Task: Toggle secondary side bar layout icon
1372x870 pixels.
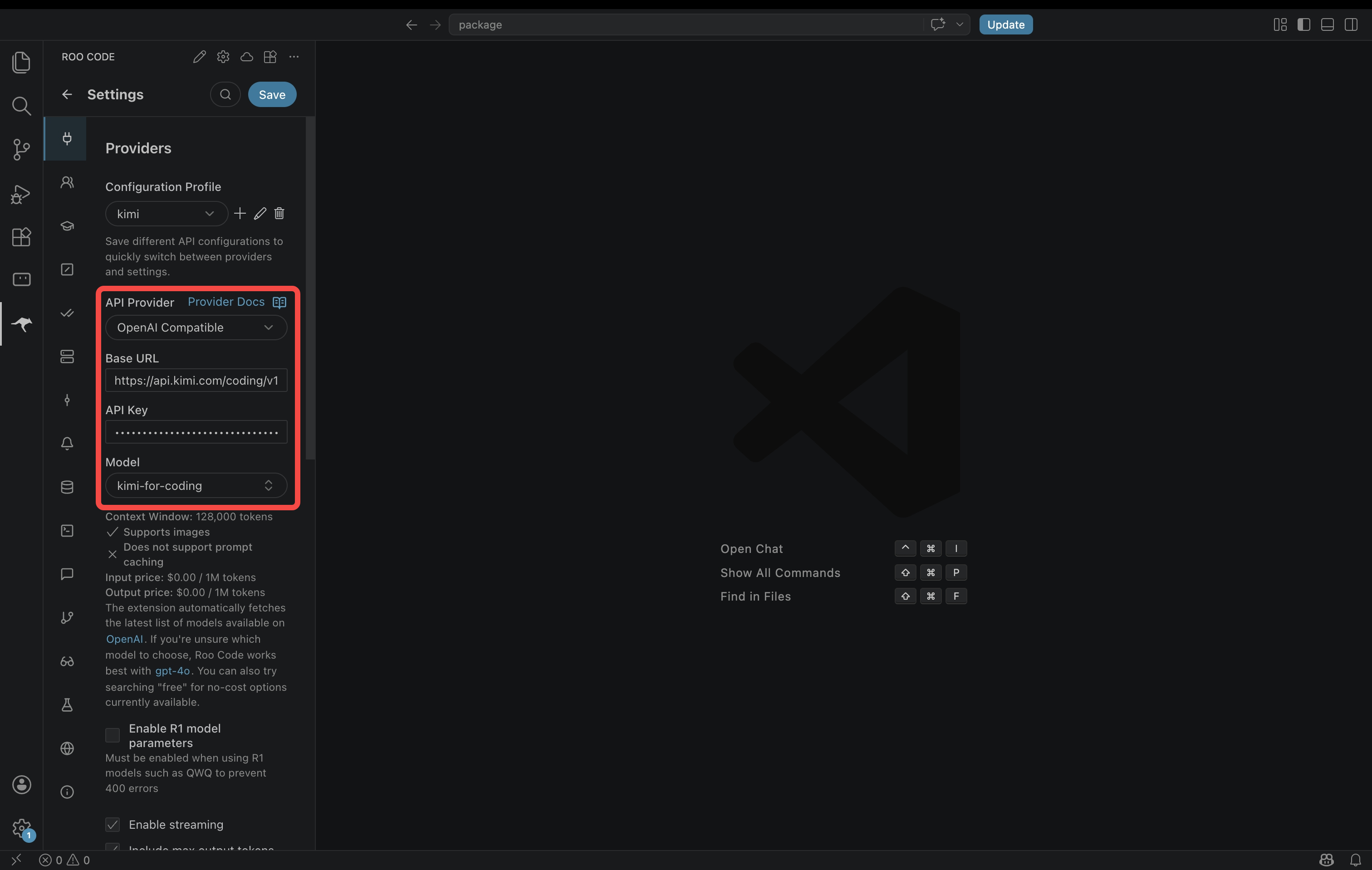Action: tap(1350, 24)
